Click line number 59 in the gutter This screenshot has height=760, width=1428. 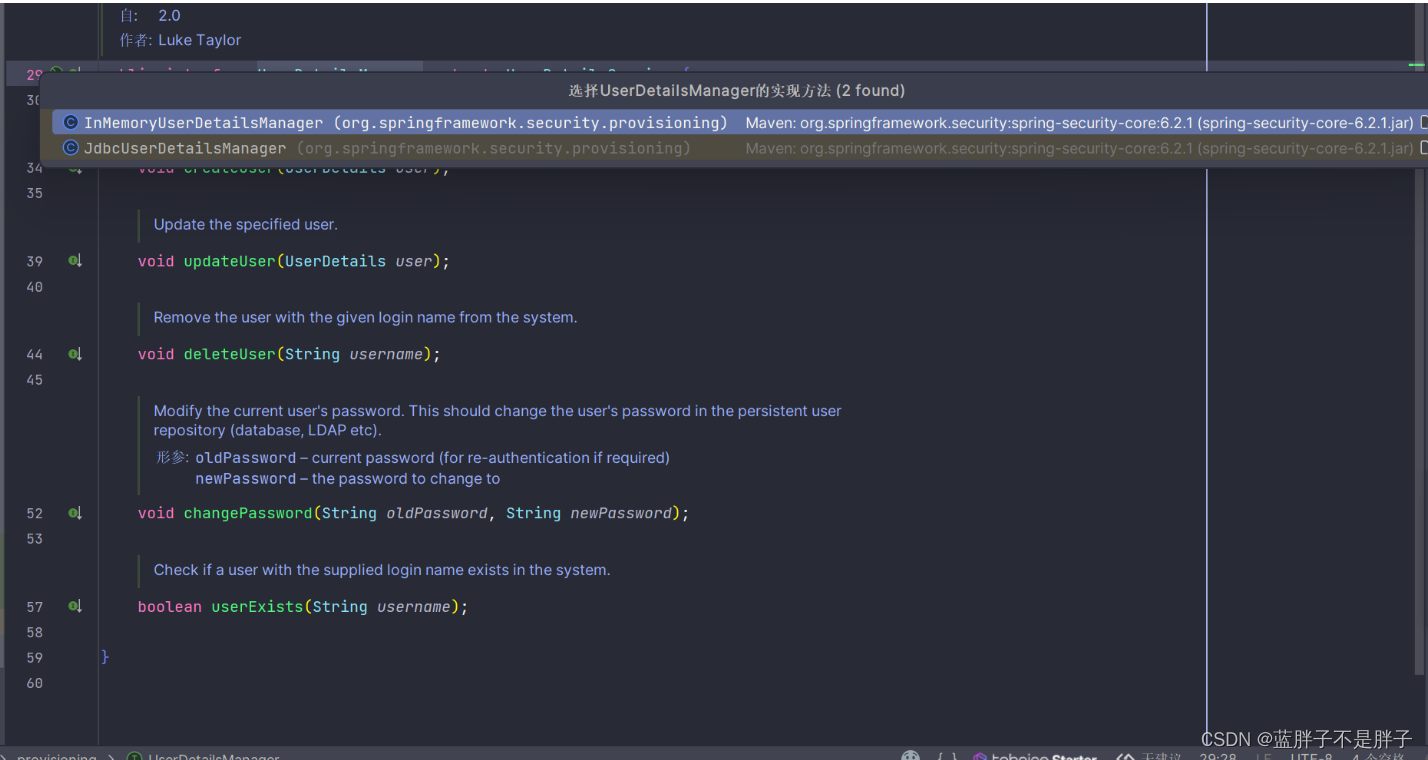click(35, 658)
